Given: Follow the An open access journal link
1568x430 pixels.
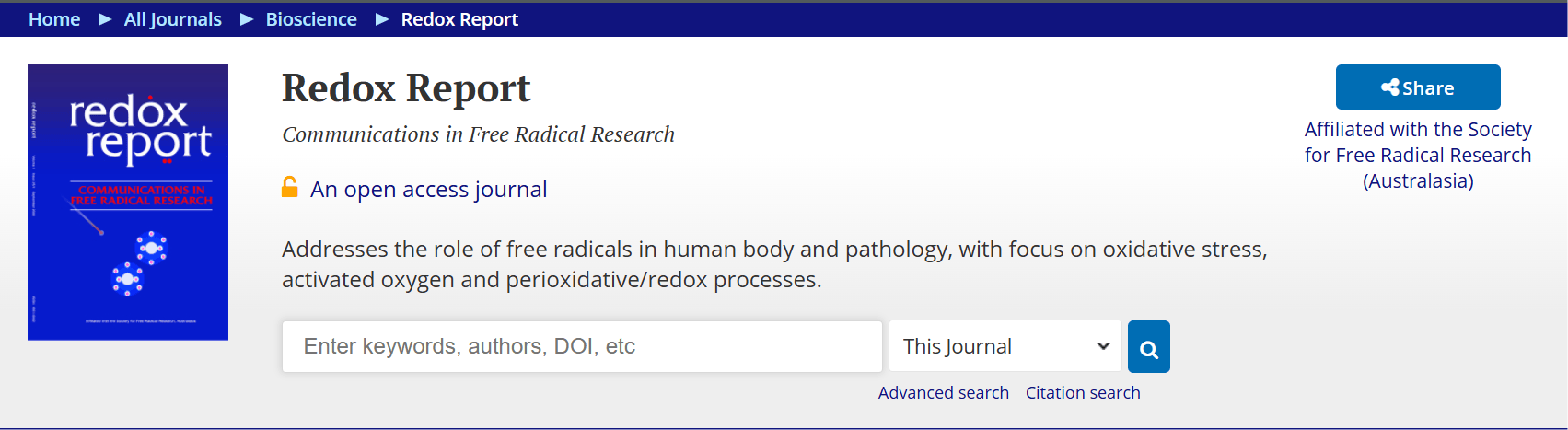Looking at the screenshot, I should click(x=429, y=189).
